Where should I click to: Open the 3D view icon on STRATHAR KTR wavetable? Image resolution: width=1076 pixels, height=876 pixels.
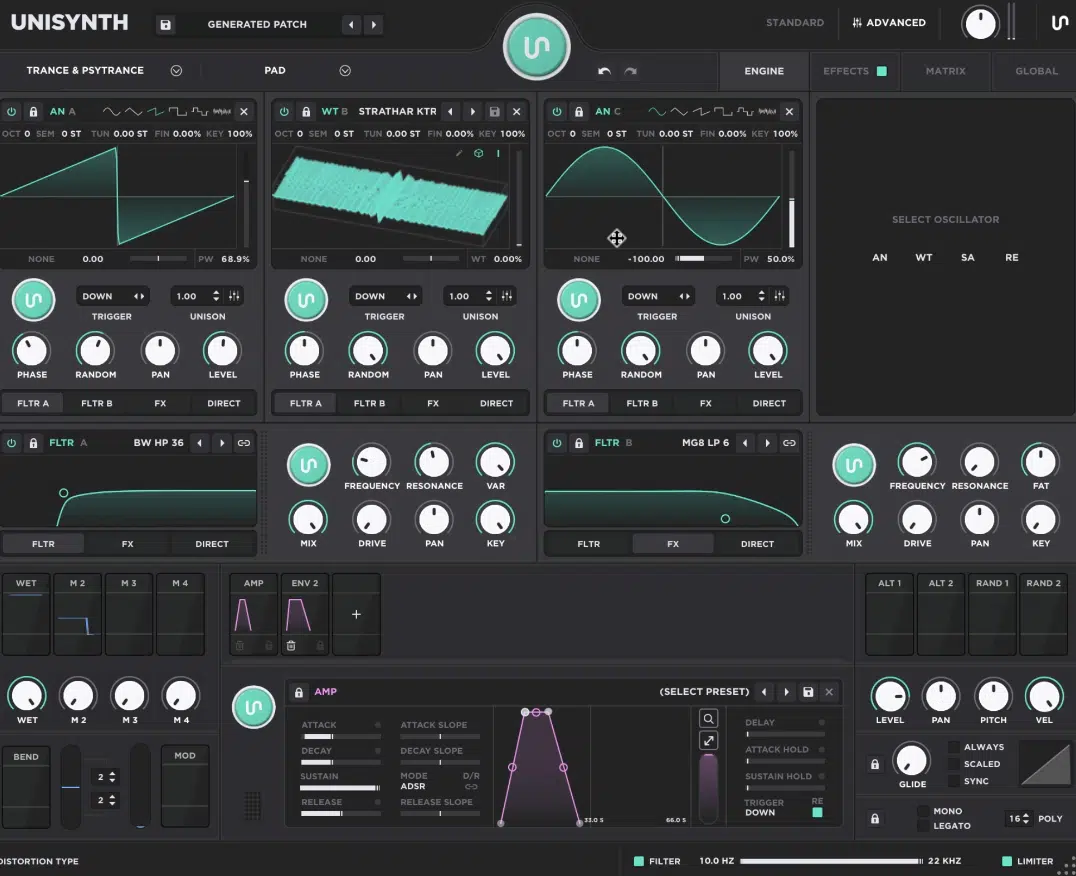(477, 153)
